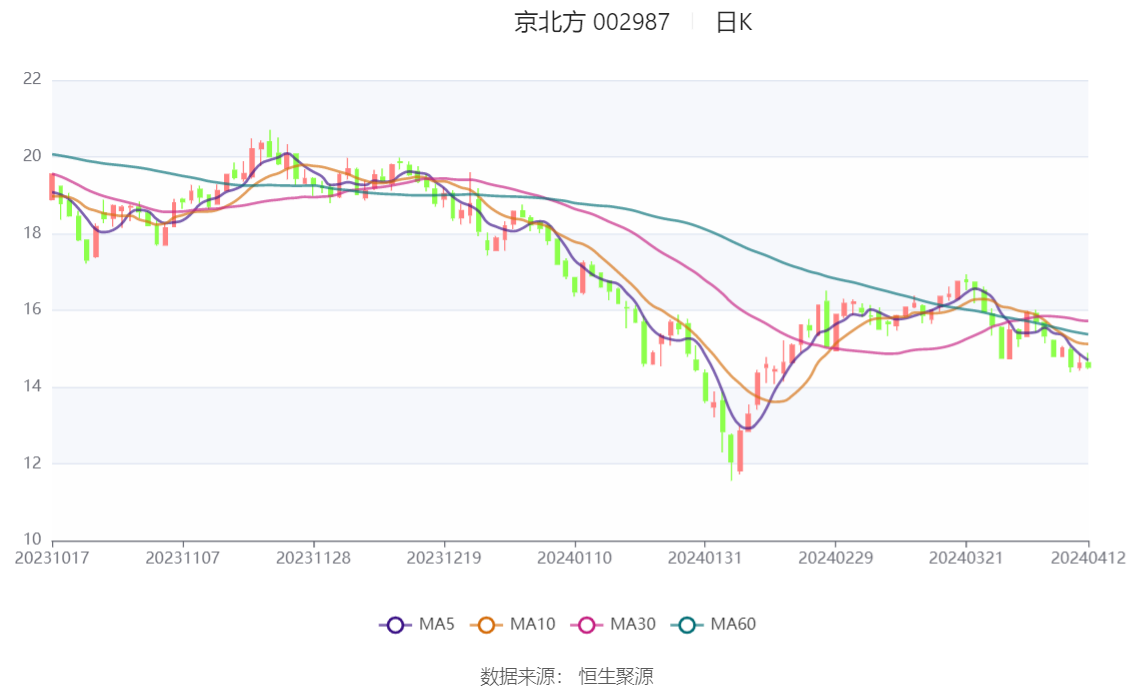Disable the MA60 series via legend label
Image resolution: width=1134 pixels, height=689 pixels.
coord(733,625)
